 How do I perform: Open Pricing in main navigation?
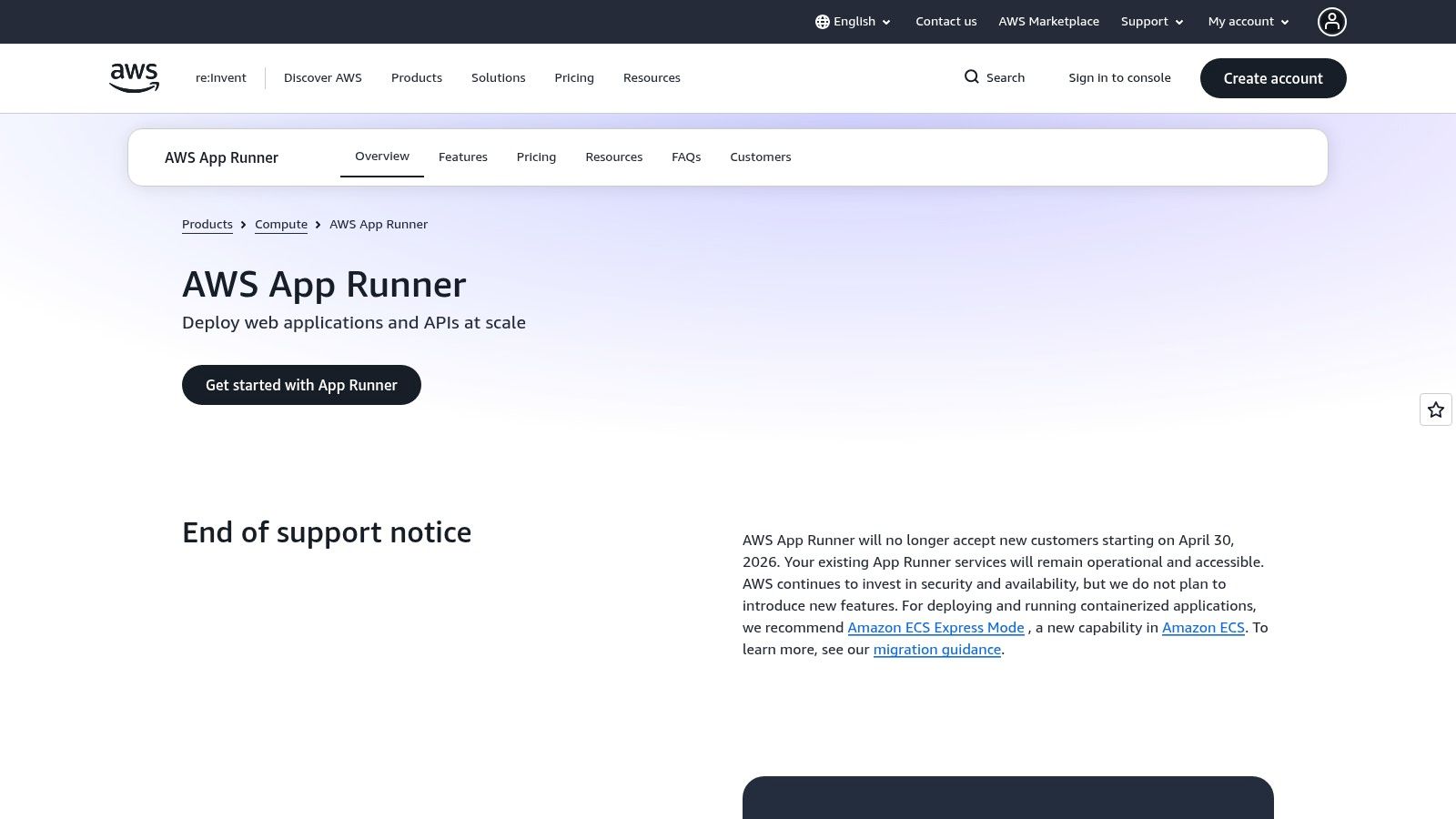[574, 78]
